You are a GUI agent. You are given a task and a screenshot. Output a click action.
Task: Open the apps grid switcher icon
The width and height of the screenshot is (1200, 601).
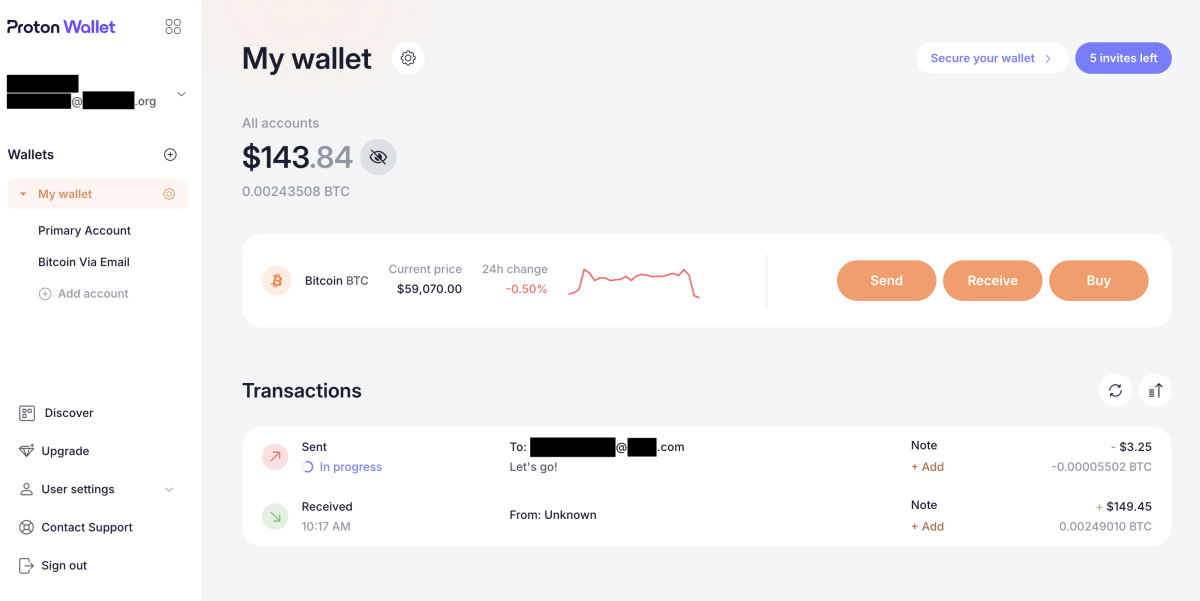[173, 27]
